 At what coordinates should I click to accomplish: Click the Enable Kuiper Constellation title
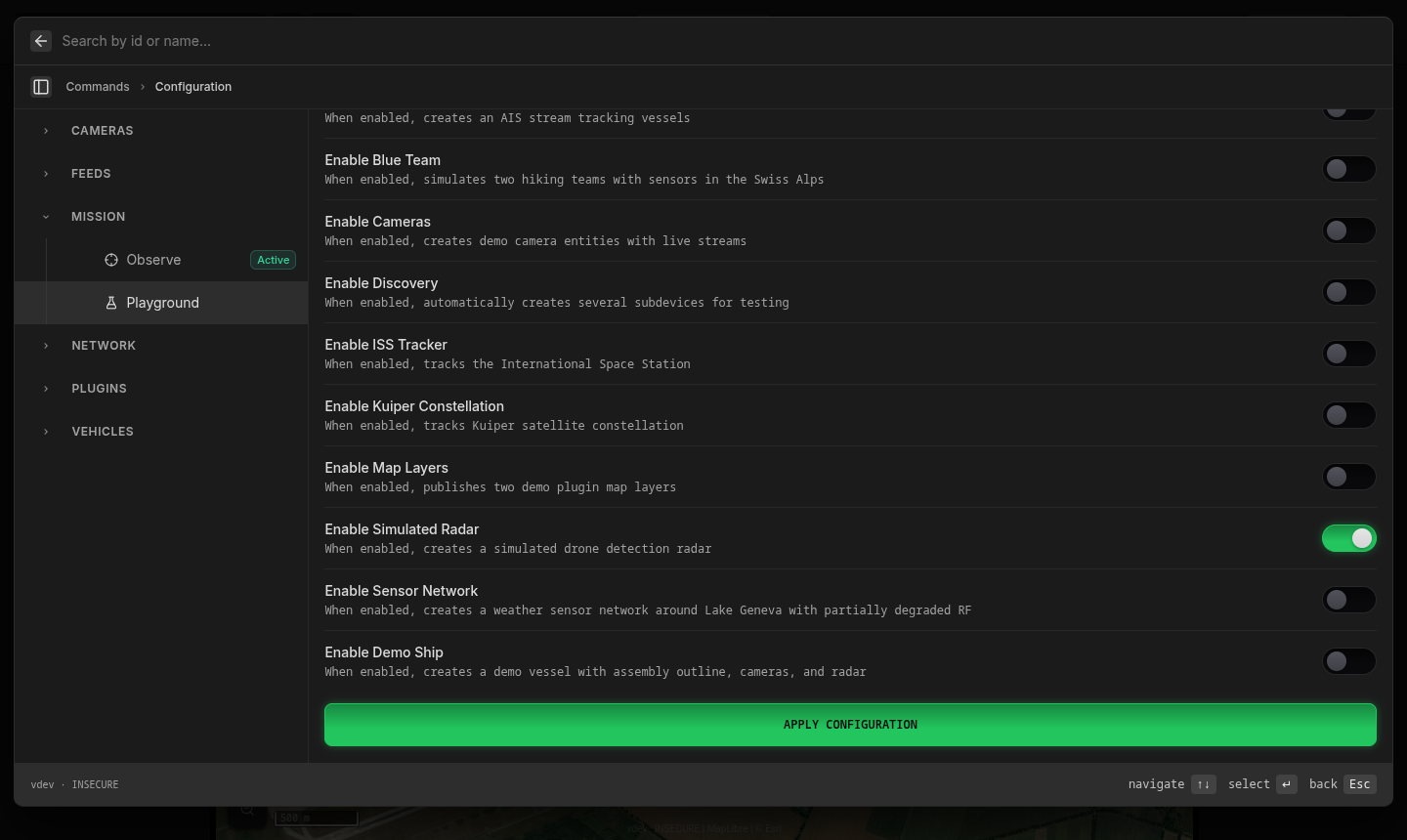point(414,406)
